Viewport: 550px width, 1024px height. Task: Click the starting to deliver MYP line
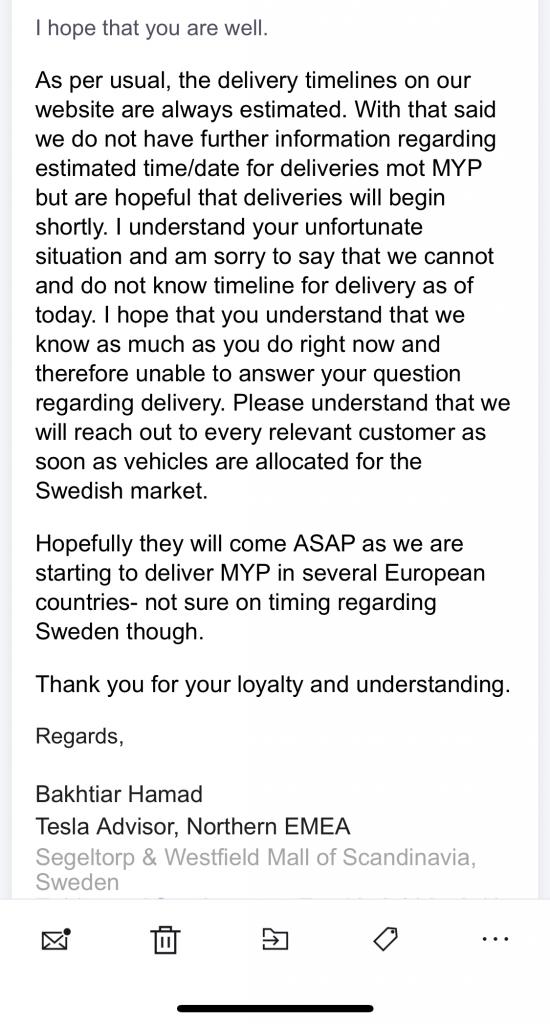[x=260, y=573]
